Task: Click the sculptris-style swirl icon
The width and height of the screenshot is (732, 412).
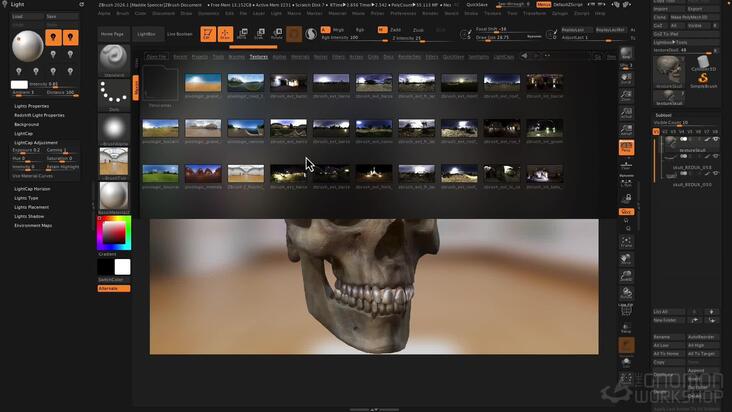Action: click(311, 34)
